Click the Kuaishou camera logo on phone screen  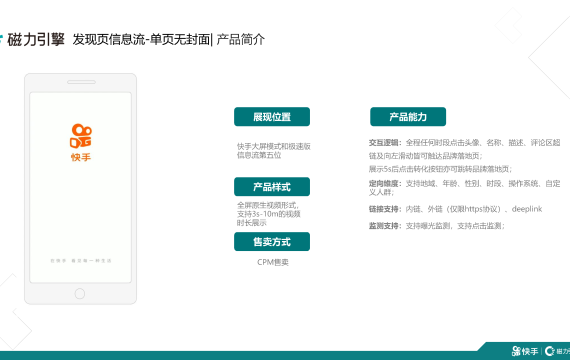pos(81,136)
